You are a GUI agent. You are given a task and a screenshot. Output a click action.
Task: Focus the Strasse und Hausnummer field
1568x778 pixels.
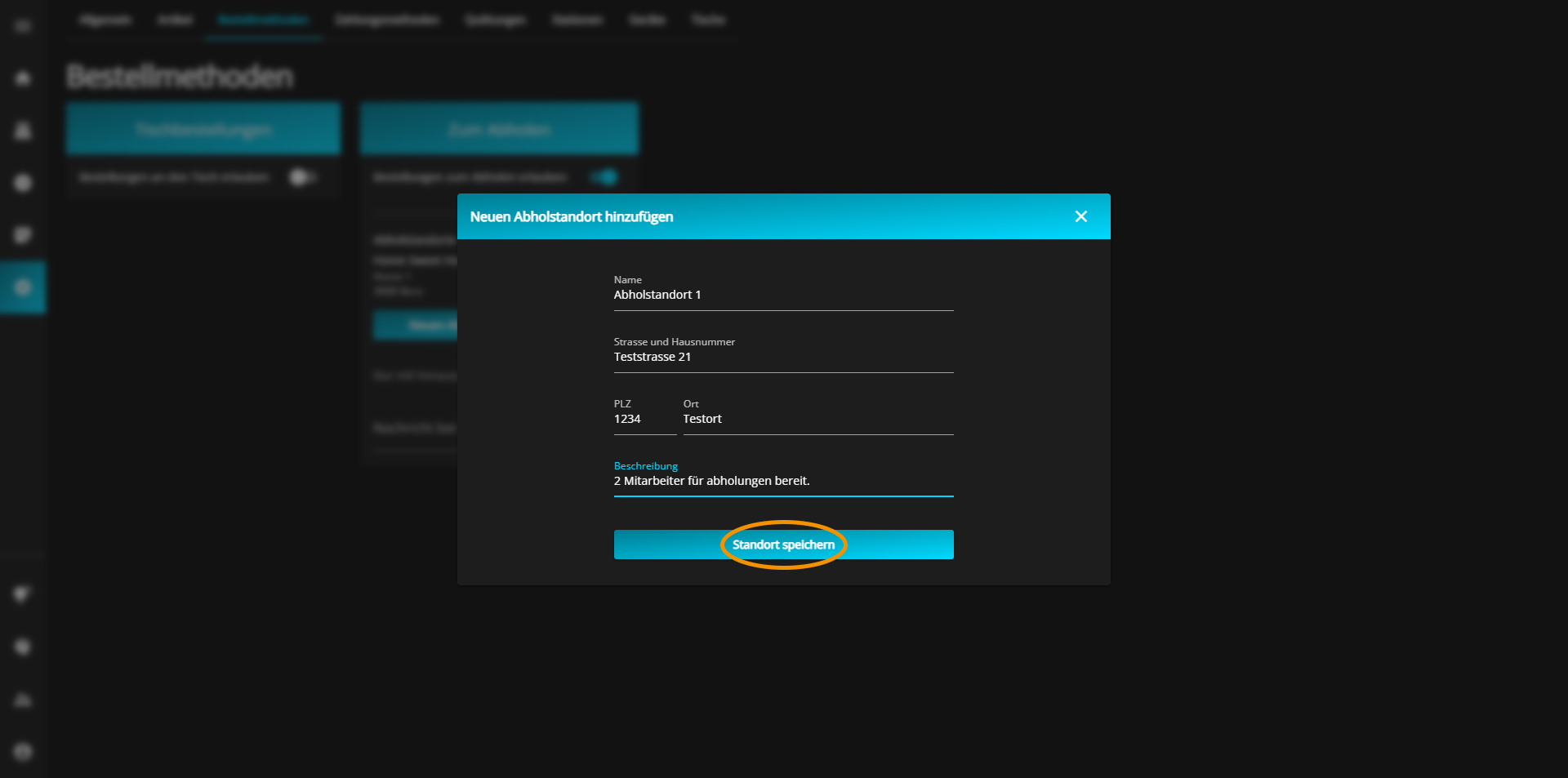point(784,357)
